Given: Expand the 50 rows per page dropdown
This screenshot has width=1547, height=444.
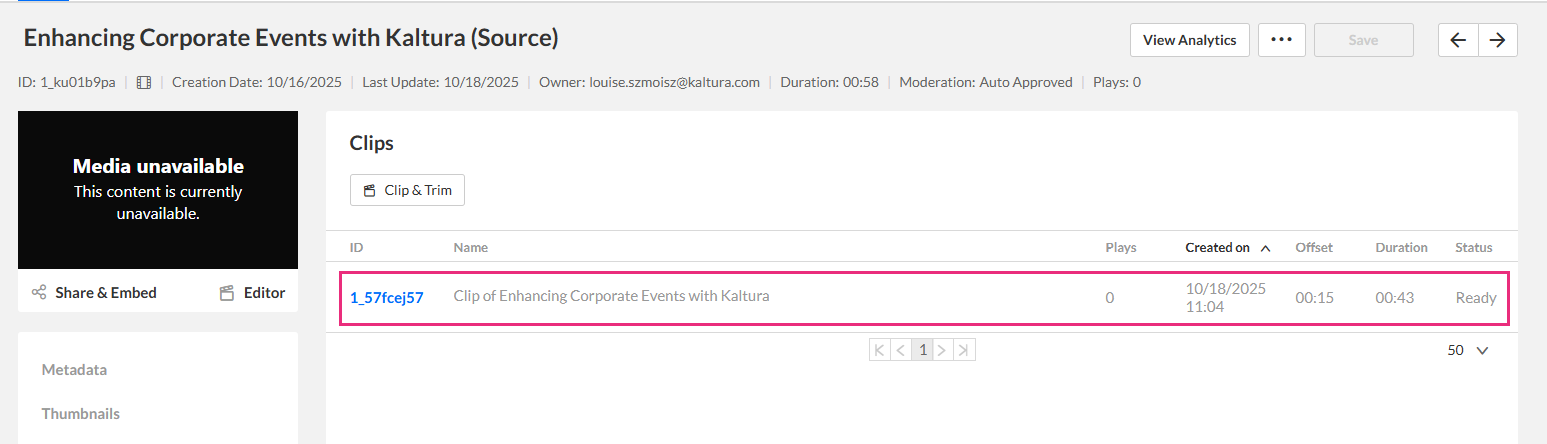Looking at the screenshot, I should (x=1468, y=351).
